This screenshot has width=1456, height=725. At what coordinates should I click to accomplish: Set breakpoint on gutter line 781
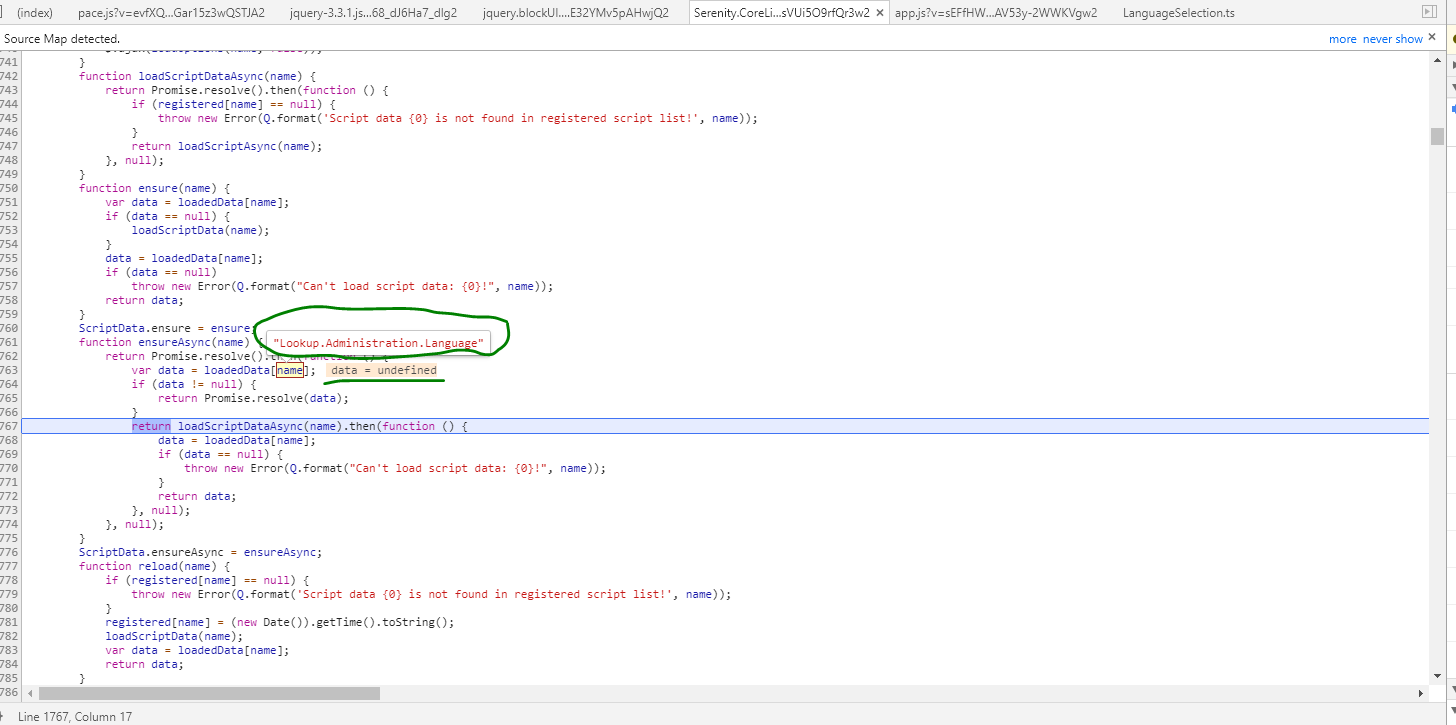(10, 622)
